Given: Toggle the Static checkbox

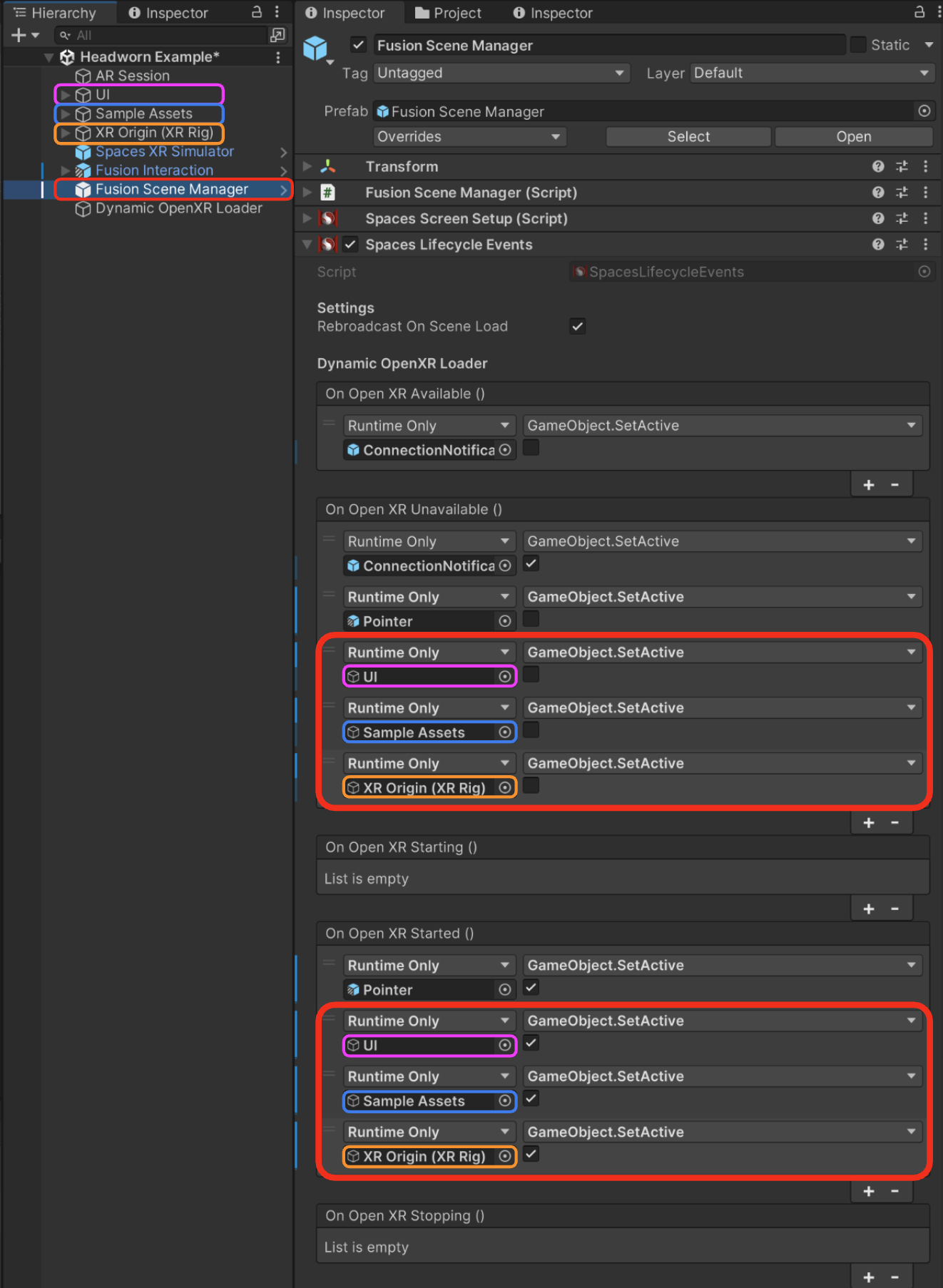Looking at the screenshot, I should point(858,45).
